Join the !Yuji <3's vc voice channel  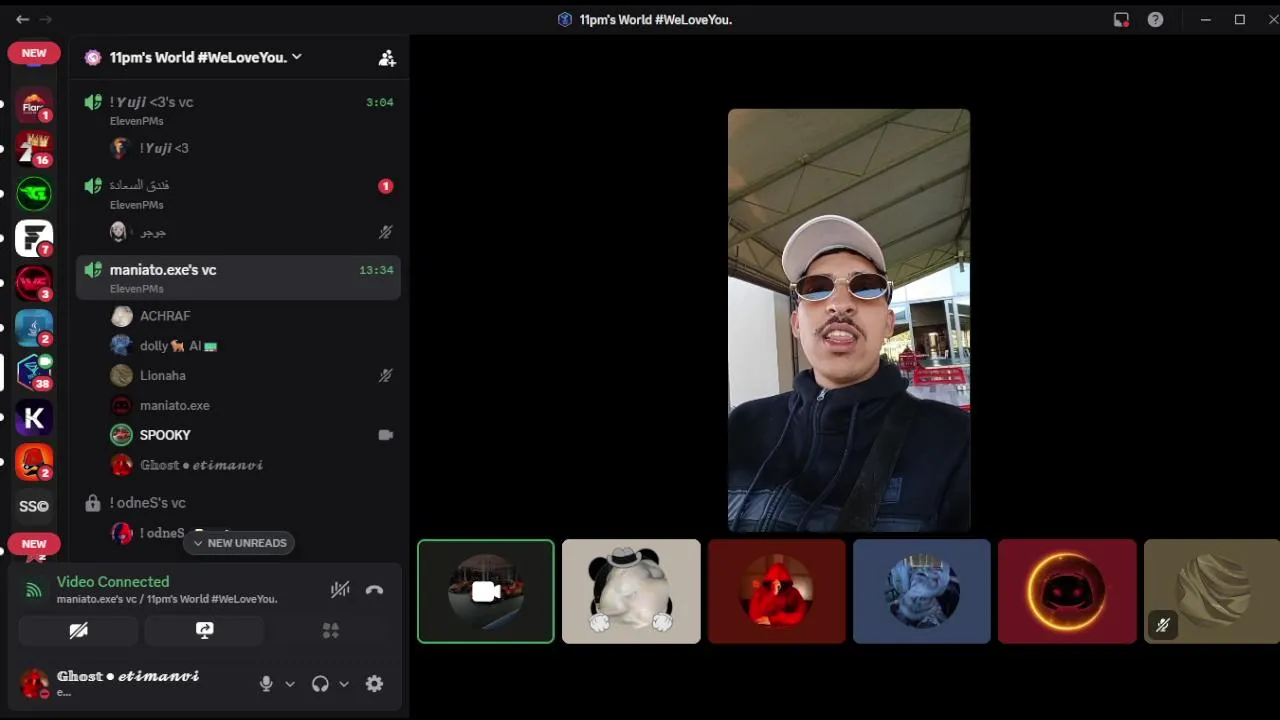(238, 110)
